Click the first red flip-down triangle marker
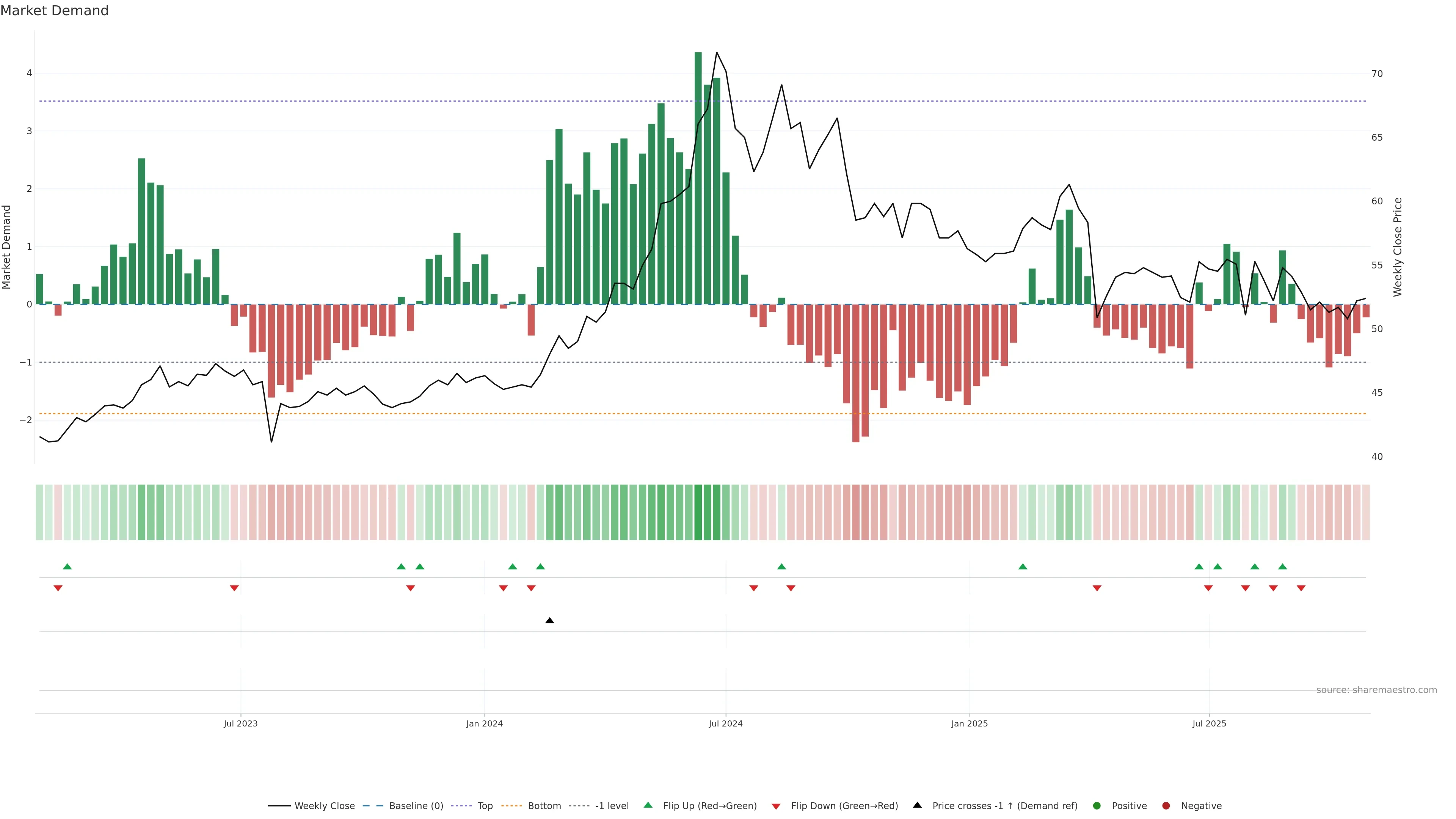The image size is (1456, 819). coord(58,588)
